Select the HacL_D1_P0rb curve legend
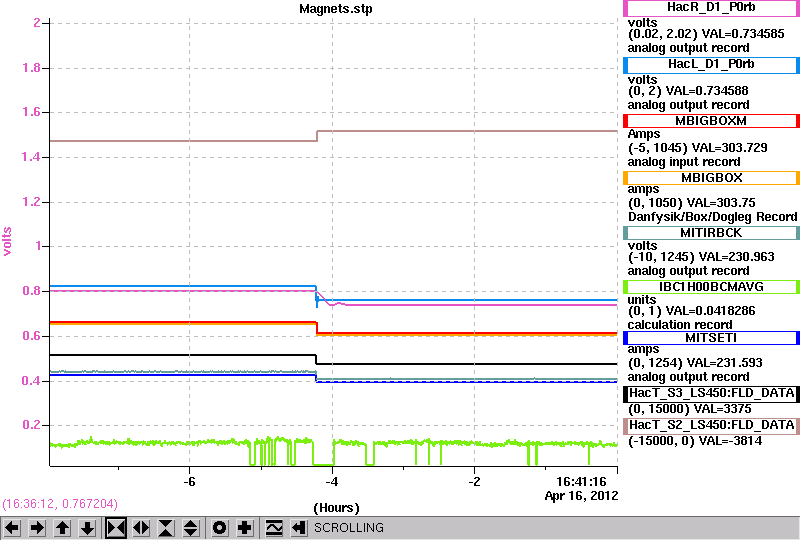Viewport: 800px width, 540px height. coord(711,65)
